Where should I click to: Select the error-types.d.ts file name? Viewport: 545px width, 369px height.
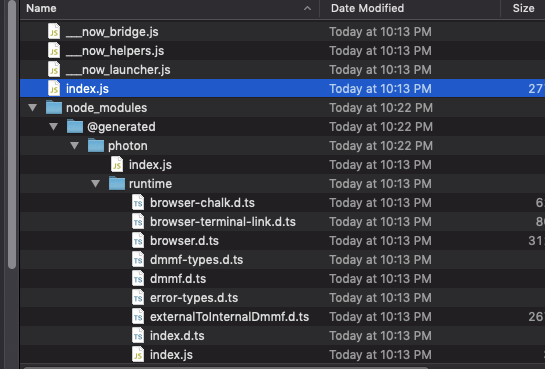(x=194, y=298)
